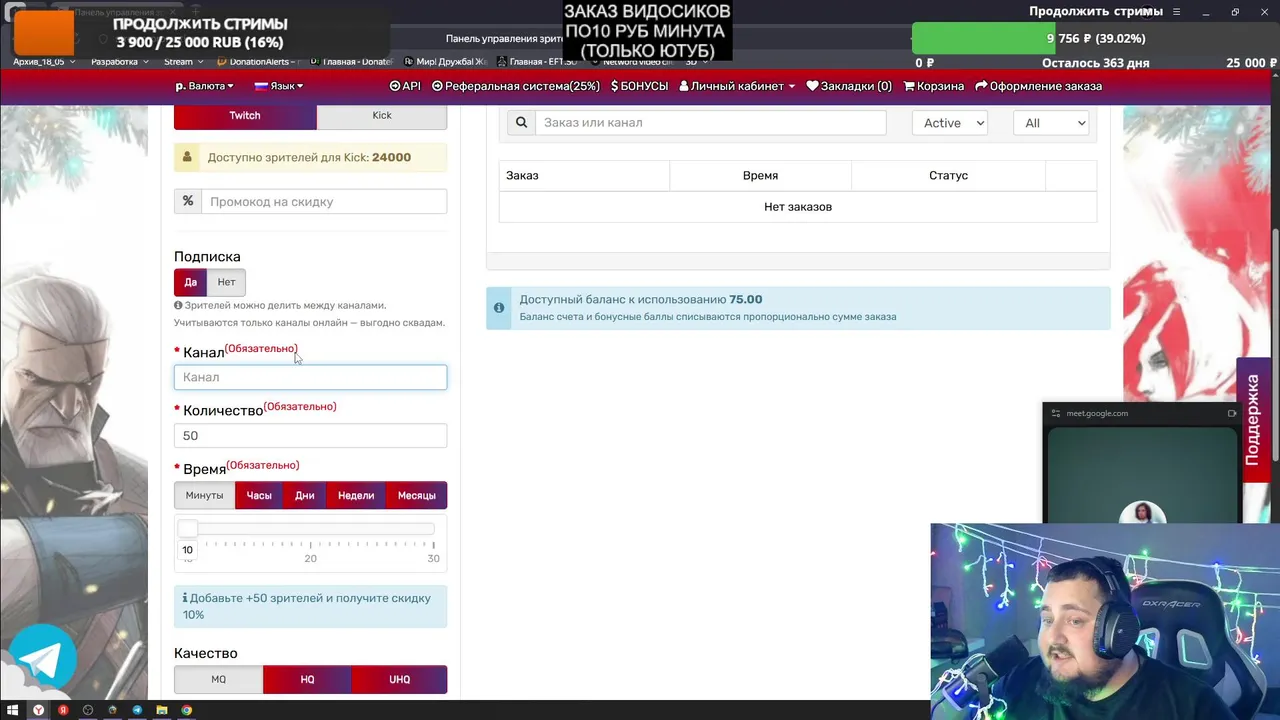The height and width of the screenshot is (720, 1280).
Task: Open the red Yandex taskbar icon
Action: click(x=63, y=710)
